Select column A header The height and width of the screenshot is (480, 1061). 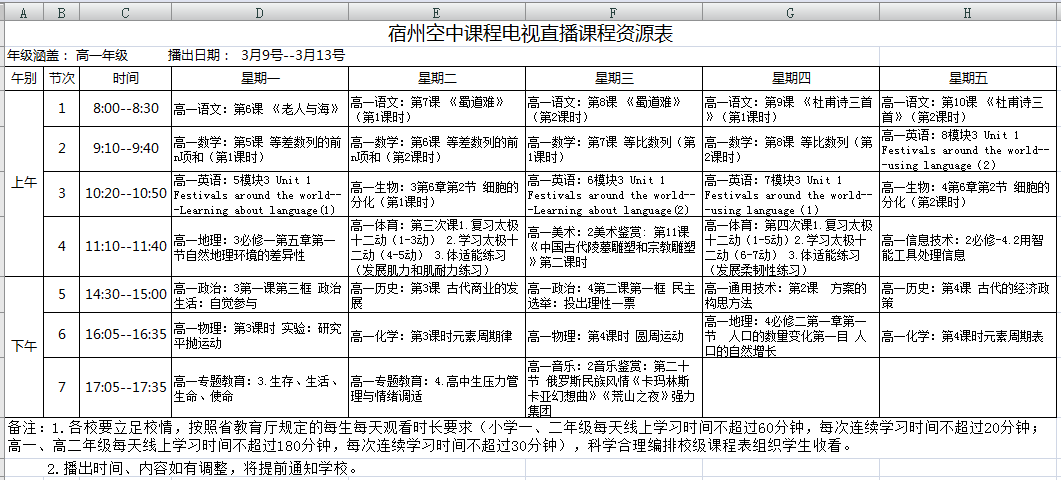(23, 11)
